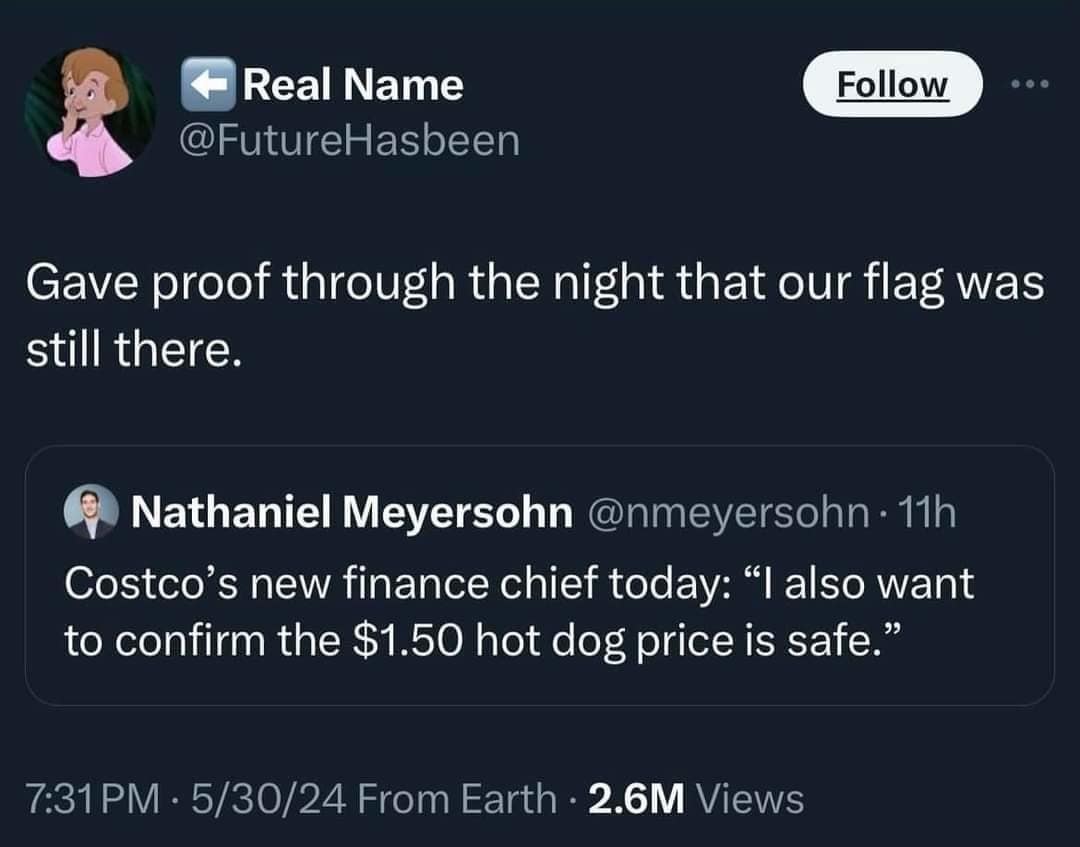
Task: Click the "still there." line of the tweet
Action: click(x=133, y=351)
